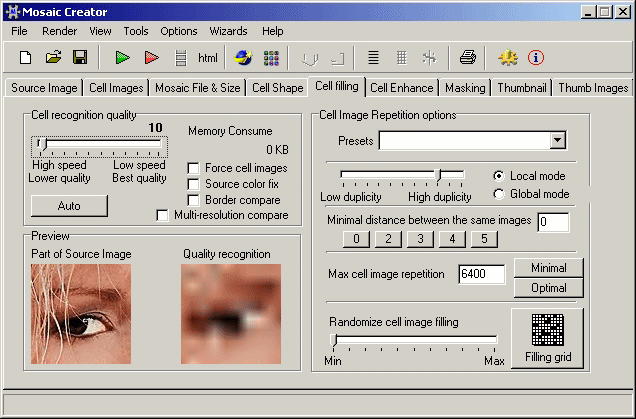636x419 pixels.
Task: Click the Filling grid button
Action: coord(548,338)
